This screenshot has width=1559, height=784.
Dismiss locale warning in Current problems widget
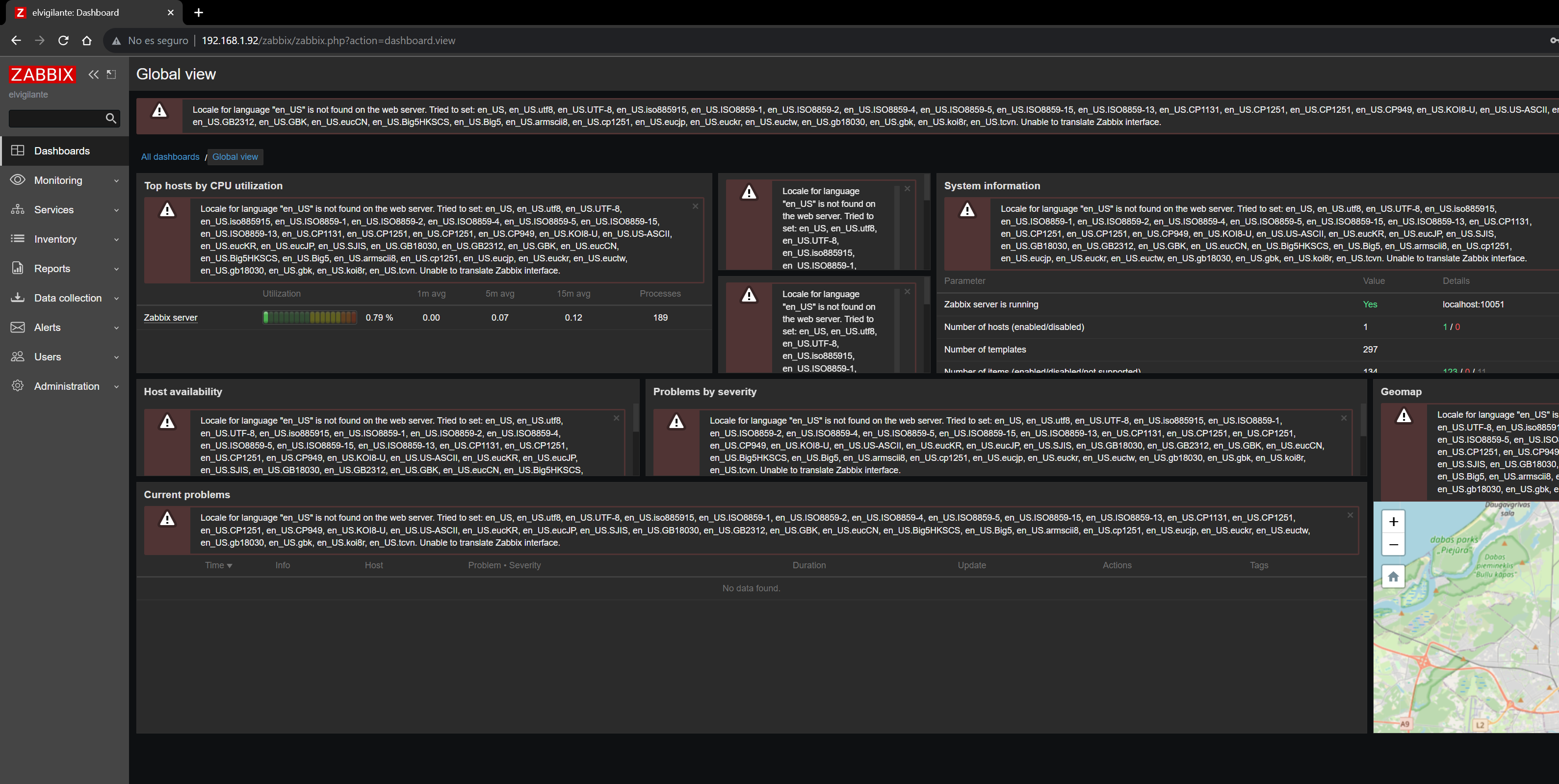point(1350,515)
